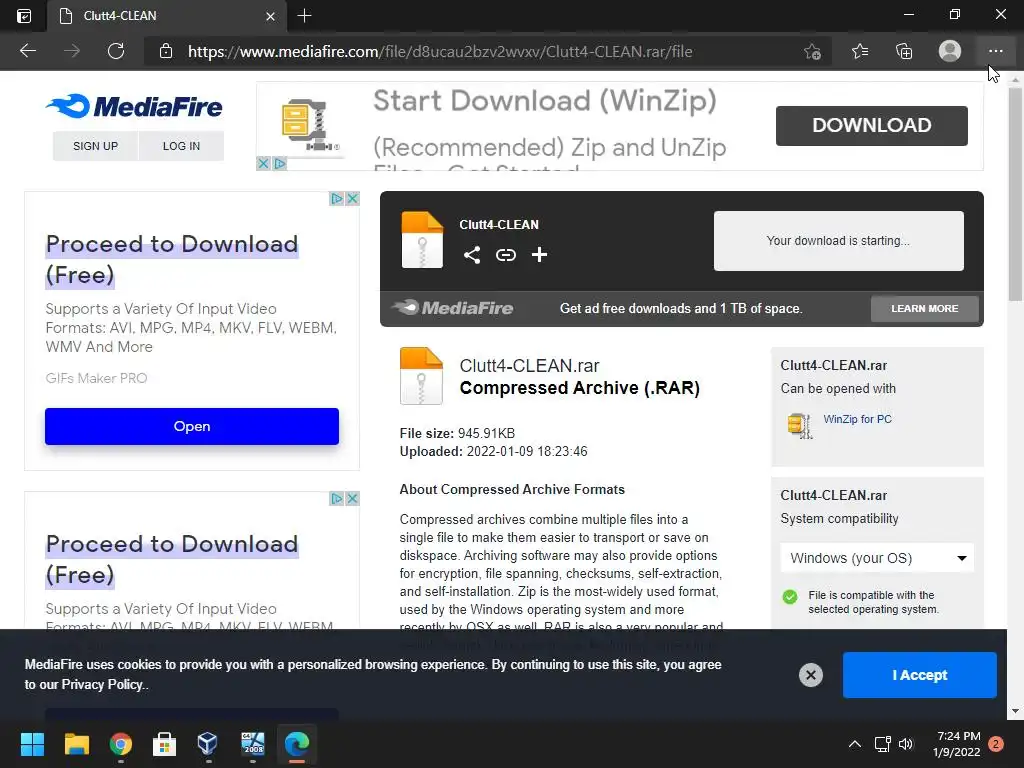Close the second left sidebar ad
1024x768 pixels.
point(353,499)
